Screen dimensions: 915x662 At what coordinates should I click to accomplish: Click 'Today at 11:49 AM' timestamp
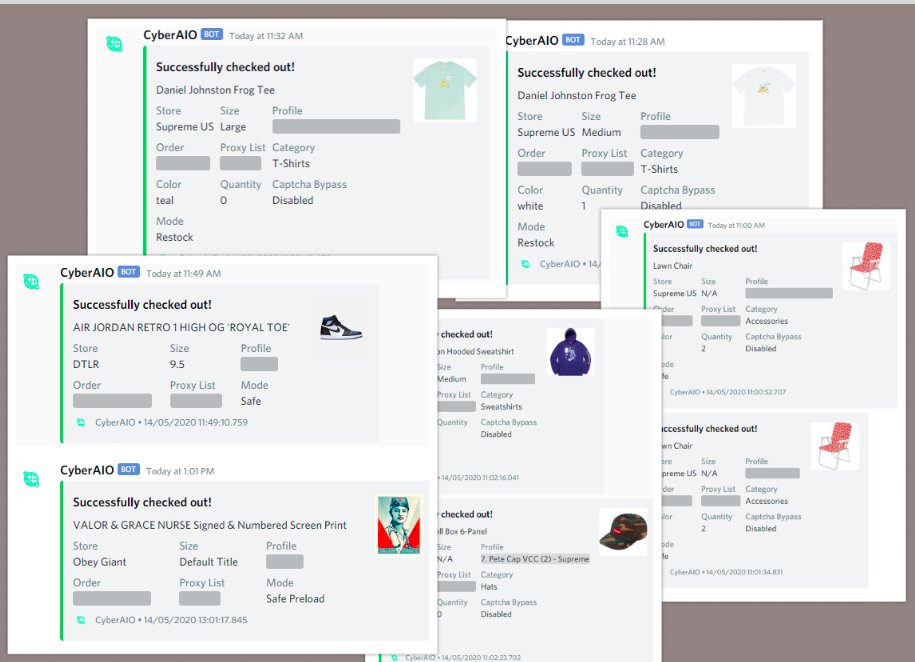[x=183, y=273]
